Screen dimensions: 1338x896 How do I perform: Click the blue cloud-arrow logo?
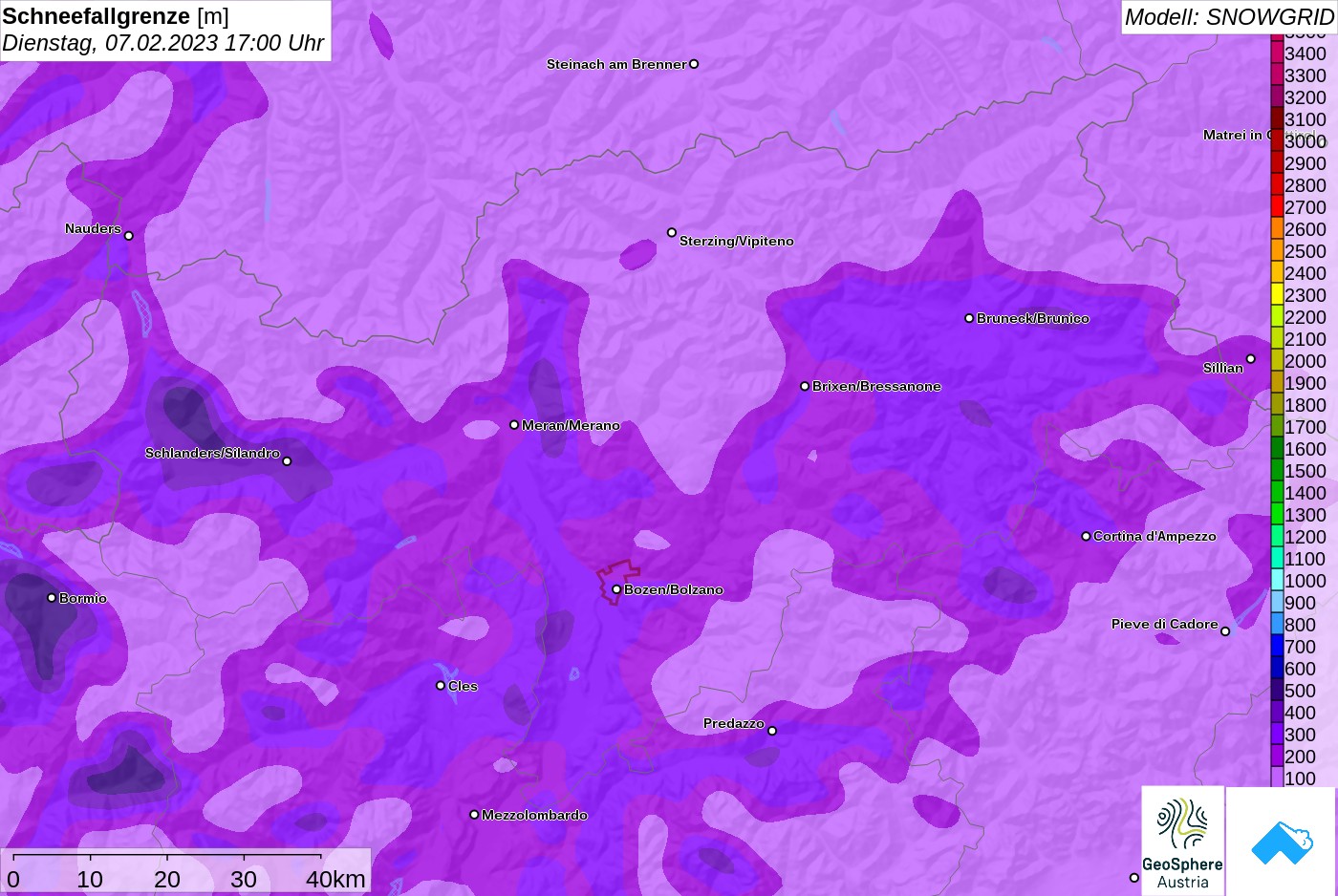1282,842
